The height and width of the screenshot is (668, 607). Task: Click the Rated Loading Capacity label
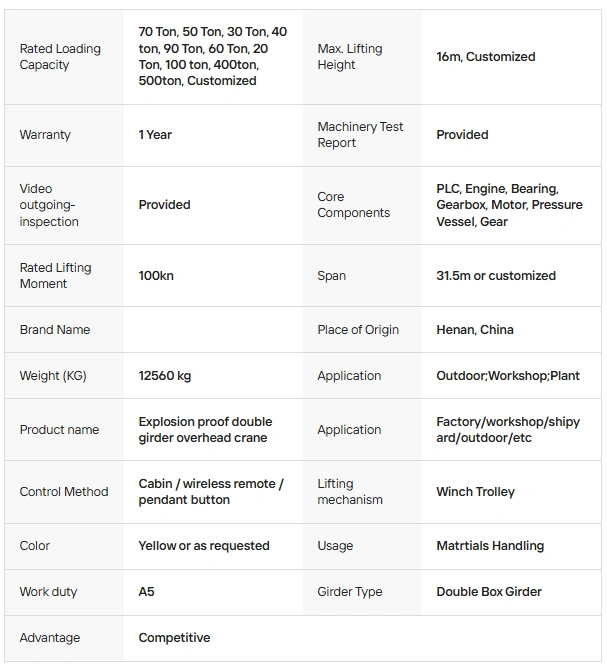60,57
